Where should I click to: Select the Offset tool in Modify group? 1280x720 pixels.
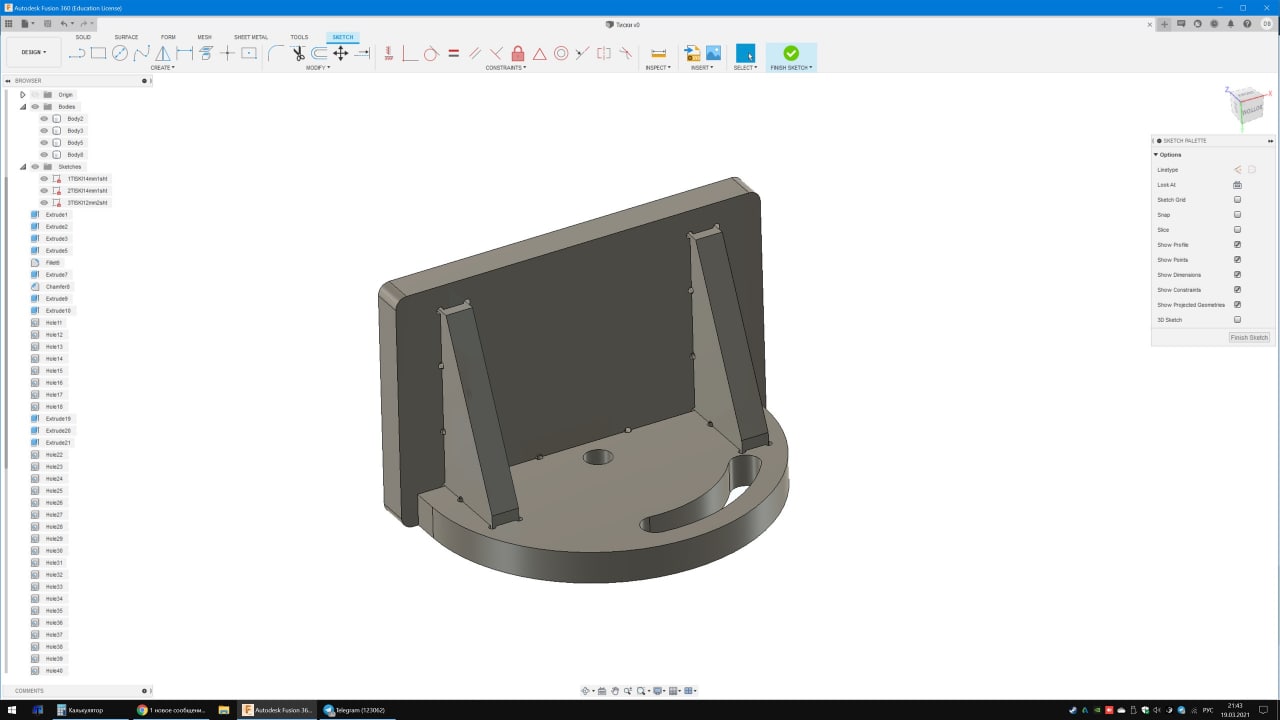pos(319,53)
